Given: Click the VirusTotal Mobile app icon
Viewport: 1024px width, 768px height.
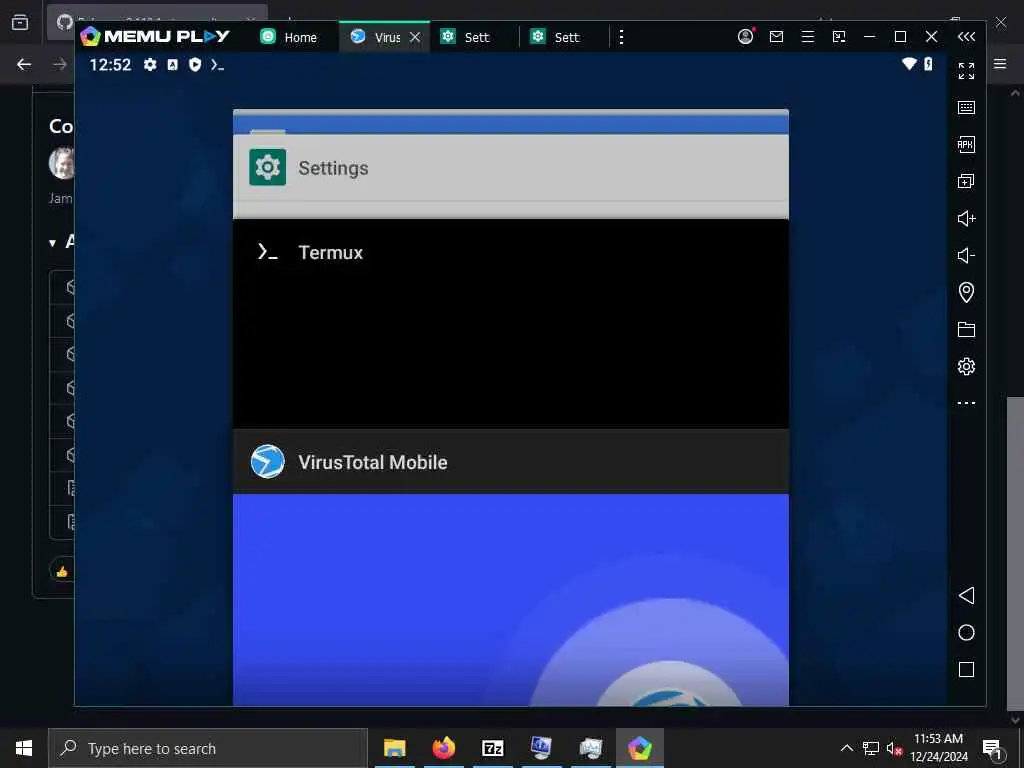Looking at the screenshot, I should [268, 462].
